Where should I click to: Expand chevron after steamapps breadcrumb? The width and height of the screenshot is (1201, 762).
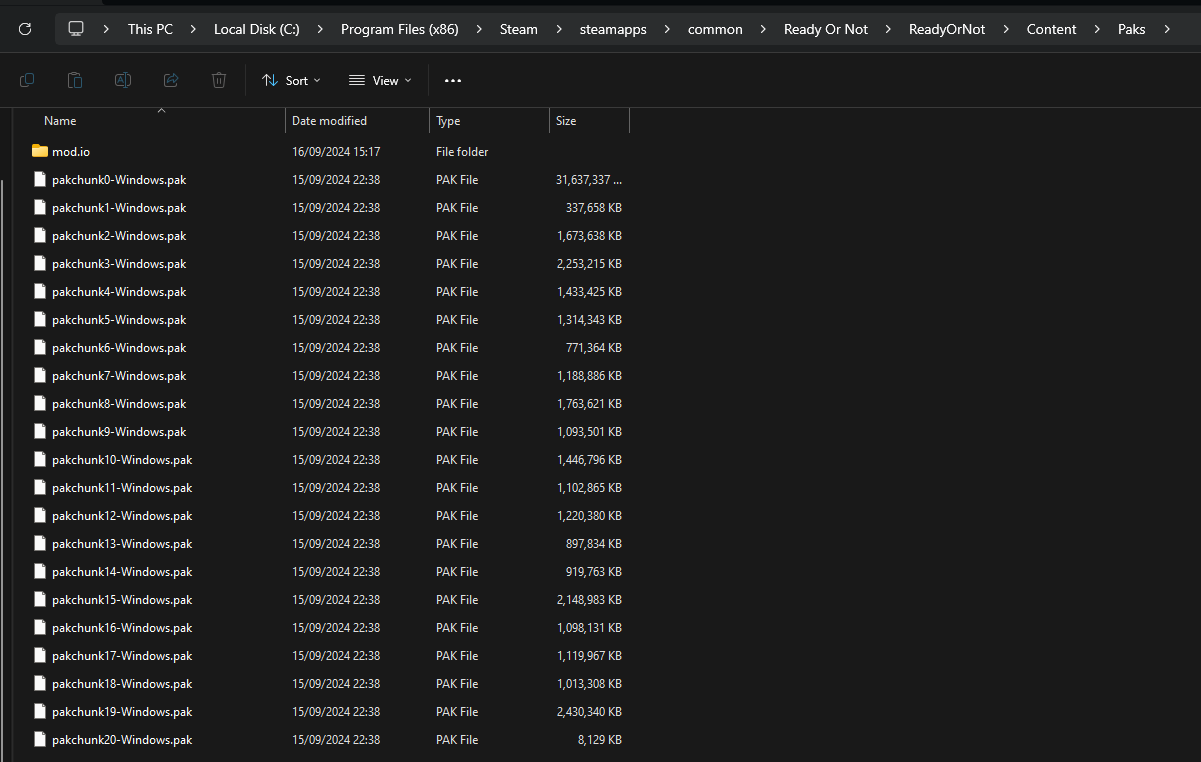click(667, 29)
